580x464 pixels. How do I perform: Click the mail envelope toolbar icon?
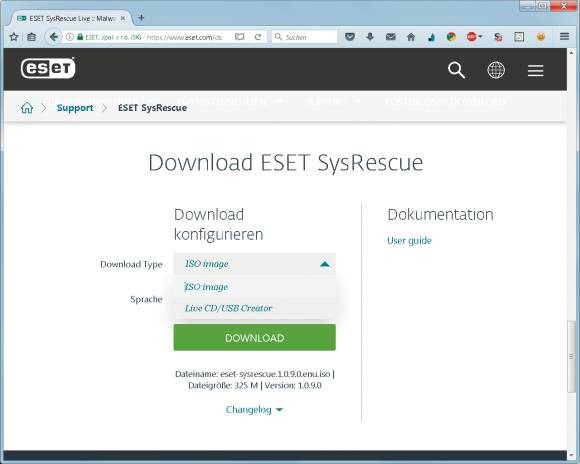click(x=391, y=37)
